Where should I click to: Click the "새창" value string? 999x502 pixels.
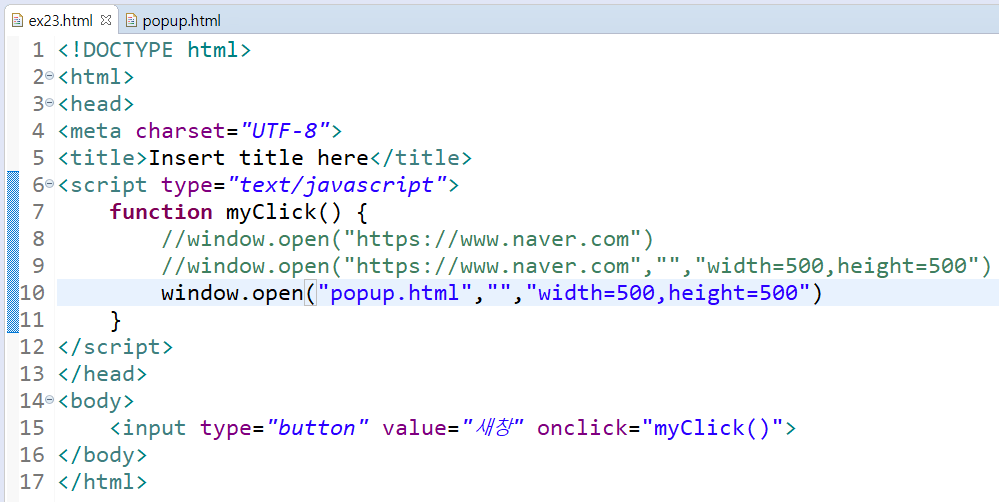pyautogui.click(x=492, y=427)
